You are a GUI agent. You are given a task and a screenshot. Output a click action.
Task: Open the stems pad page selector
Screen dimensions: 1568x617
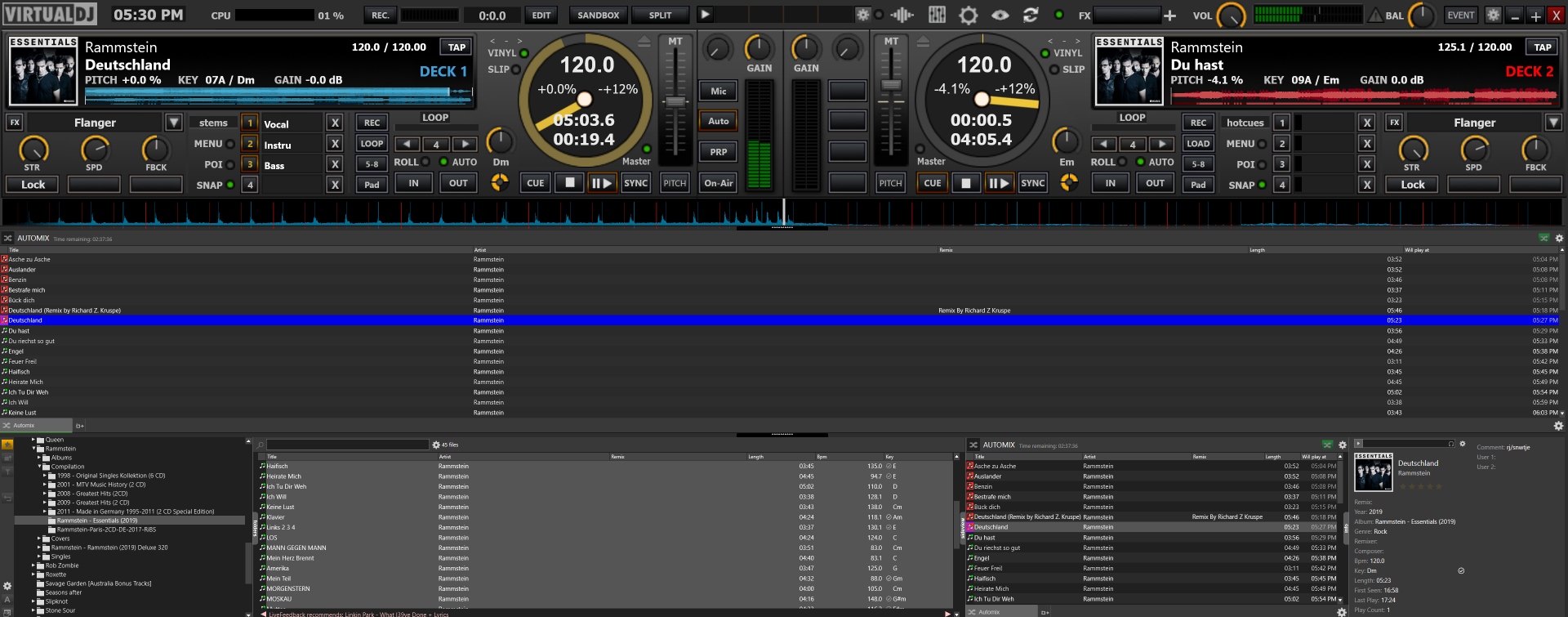[x=213, y=123]
